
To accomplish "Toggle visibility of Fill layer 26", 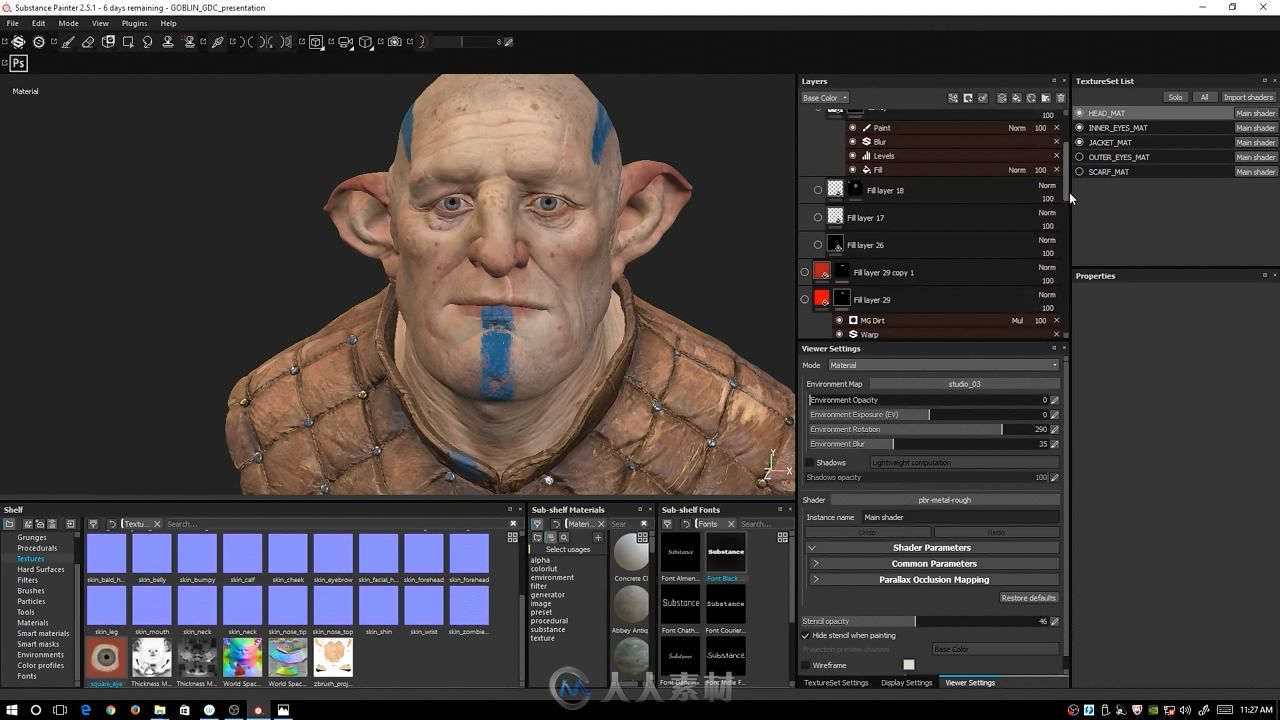I will tap(818, 245).
